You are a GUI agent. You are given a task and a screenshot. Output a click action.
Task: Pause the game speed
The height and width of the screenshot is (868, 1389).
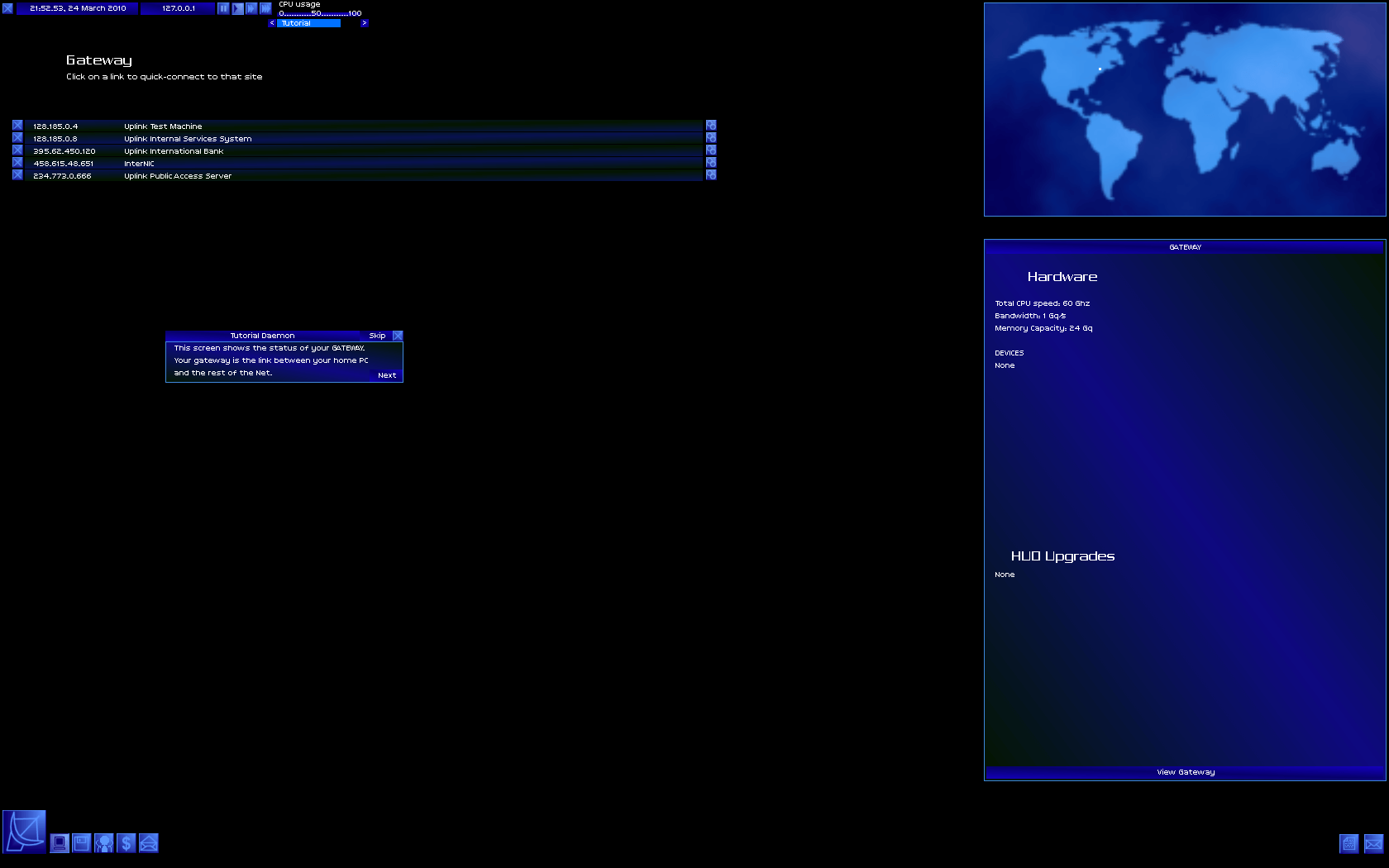[223, 8]
